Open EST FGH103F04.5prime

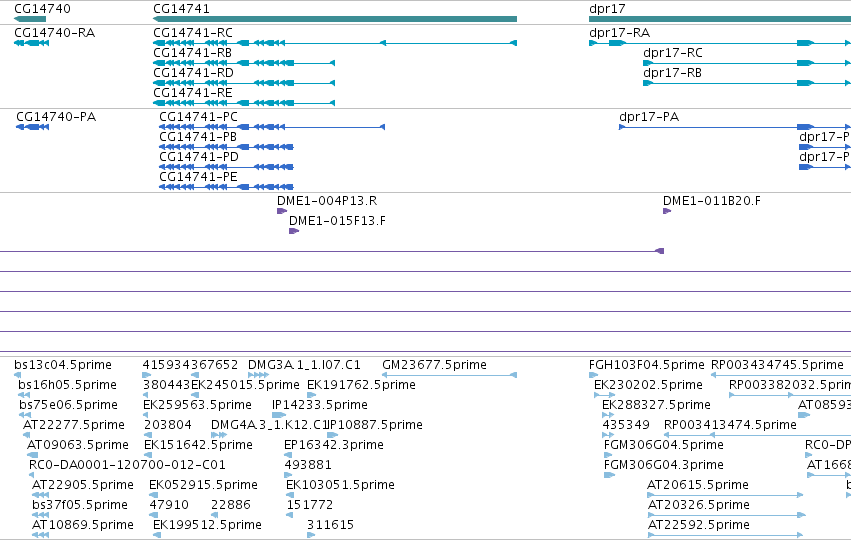646,365
